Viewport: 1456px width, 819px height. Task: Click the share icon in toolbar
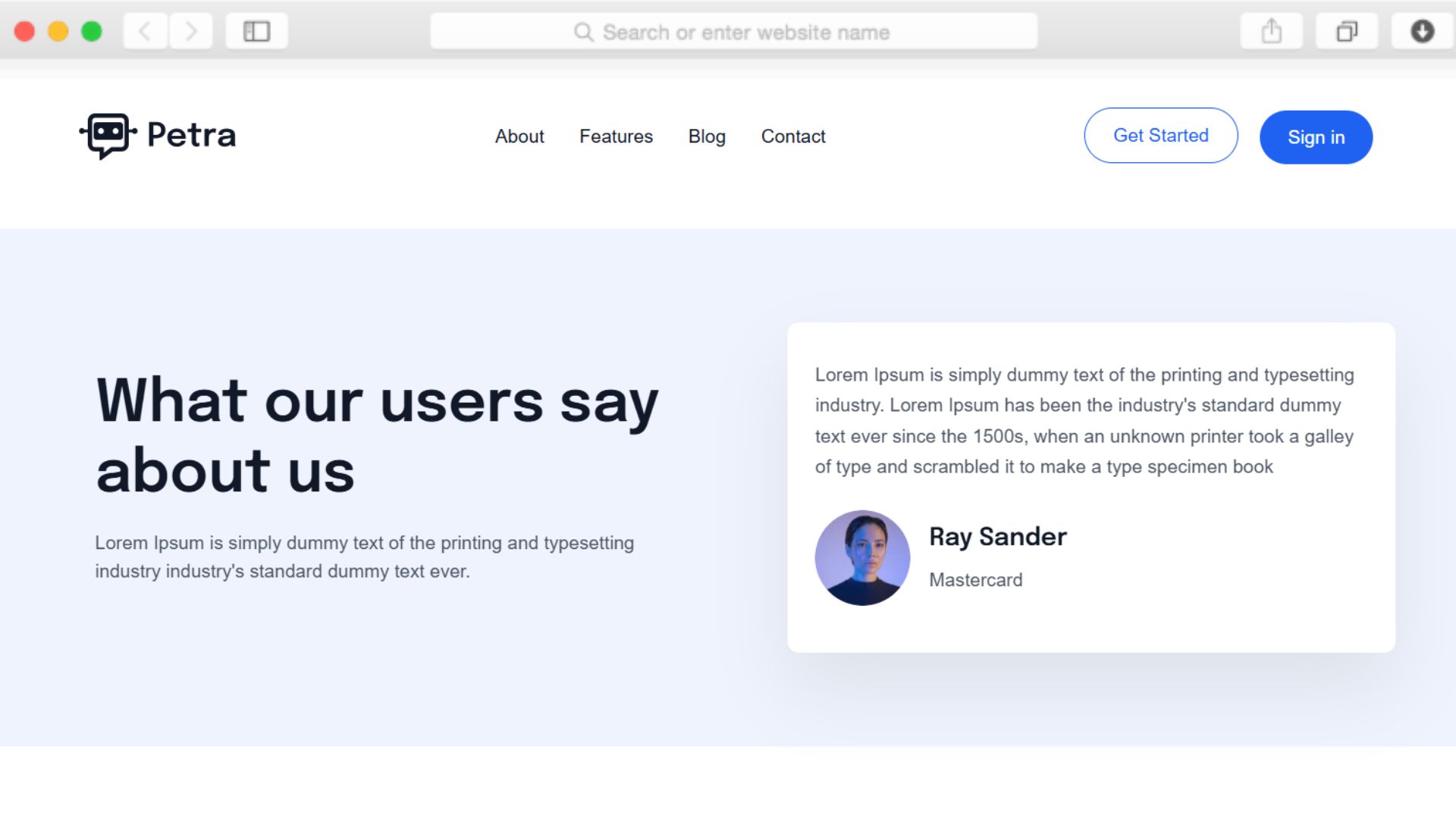click(1271, 32)
